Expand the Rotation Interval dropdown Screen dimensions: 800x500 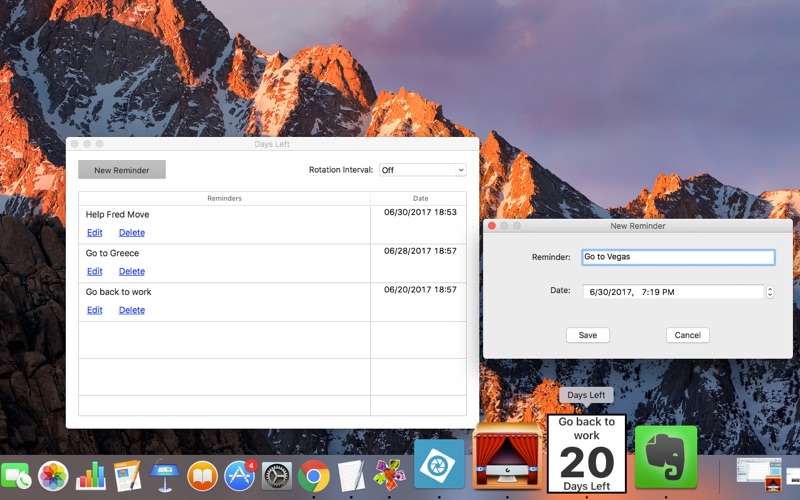pos(422,170)
